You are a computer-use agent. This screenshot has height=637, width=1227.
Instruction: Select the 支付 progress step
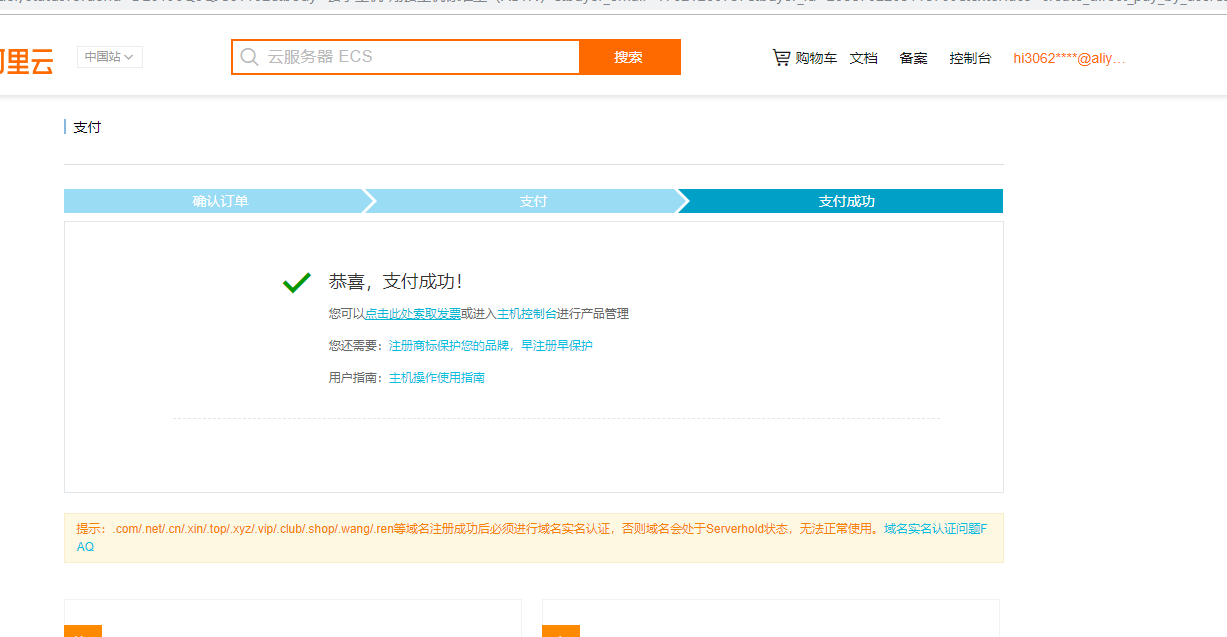(533, 201)
